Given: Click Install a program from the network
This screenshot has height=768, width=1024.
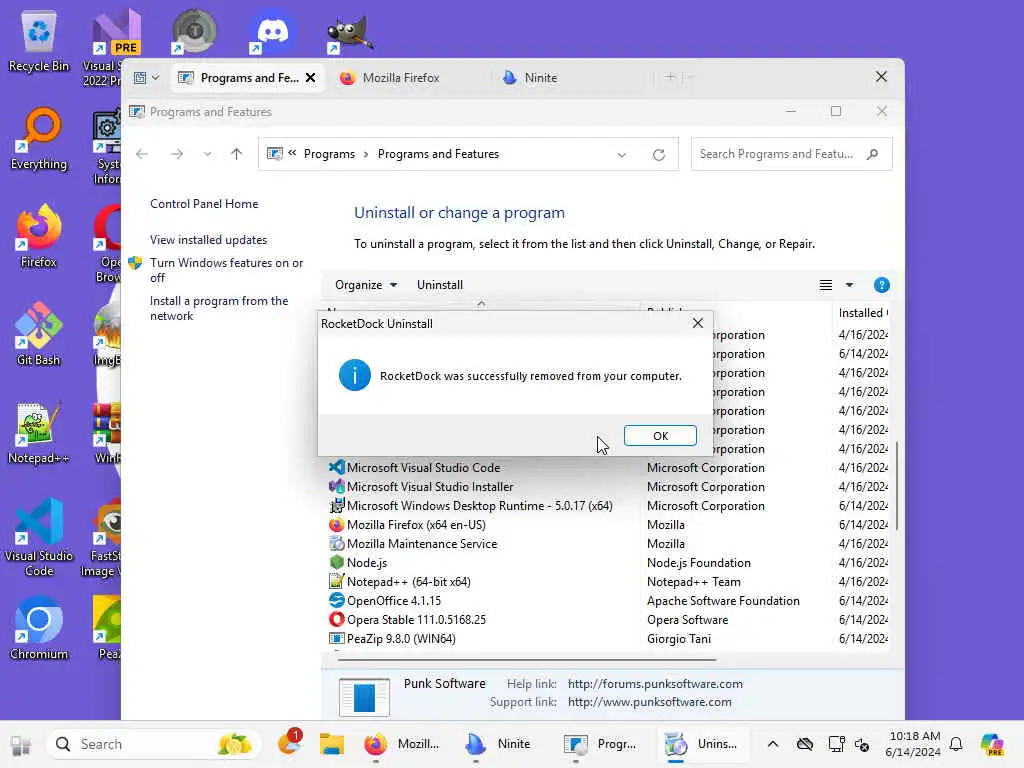Looking at the screenshot, I should pyautogui.click(x=219, y=308).
